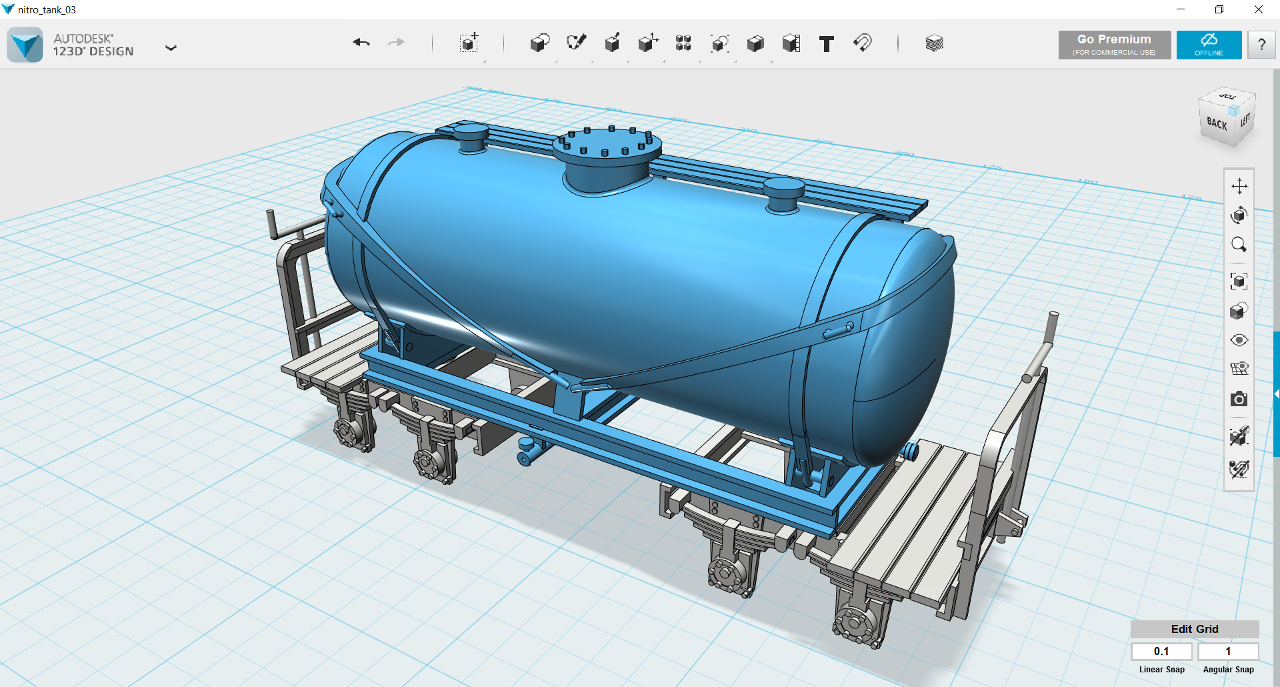Click the BACK face of view cube
Viewport: 1280px width, 687px height.
tap(1216, 124)
